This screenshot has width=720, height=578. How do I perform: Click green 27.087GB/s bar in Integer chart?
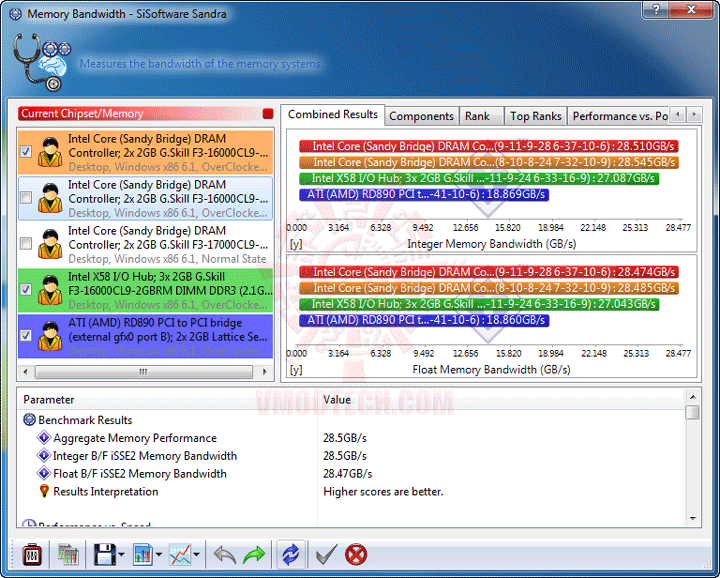[x=479, y=179]
